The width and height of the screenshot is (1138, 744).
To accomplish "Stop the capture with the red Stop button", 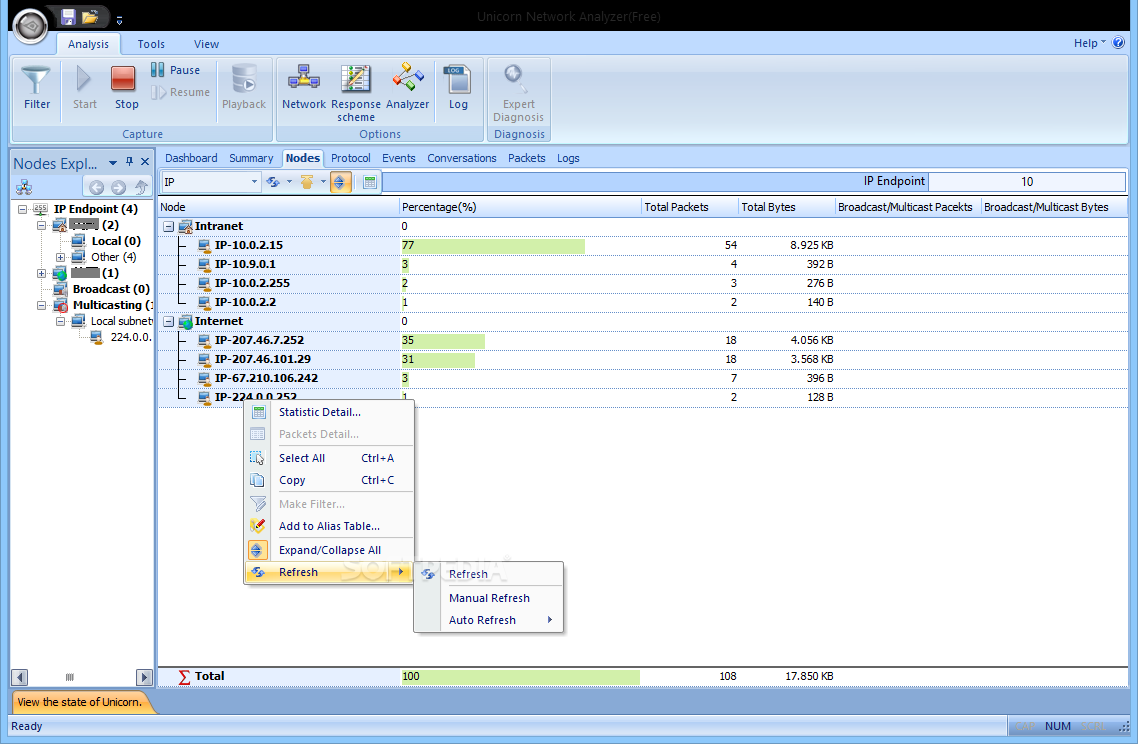I will pos(126,87).
